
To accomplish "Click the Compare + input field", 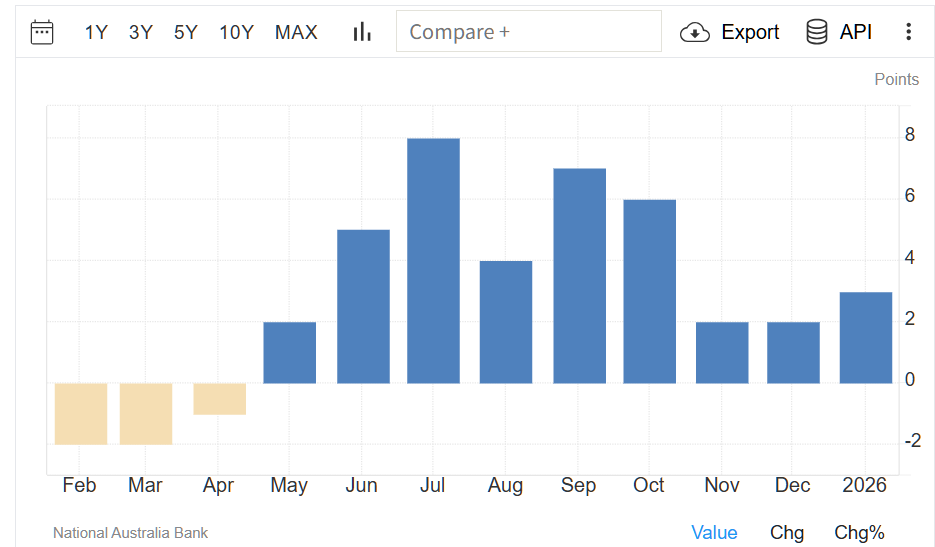I will pyautogui.click(x=528, y=32).
